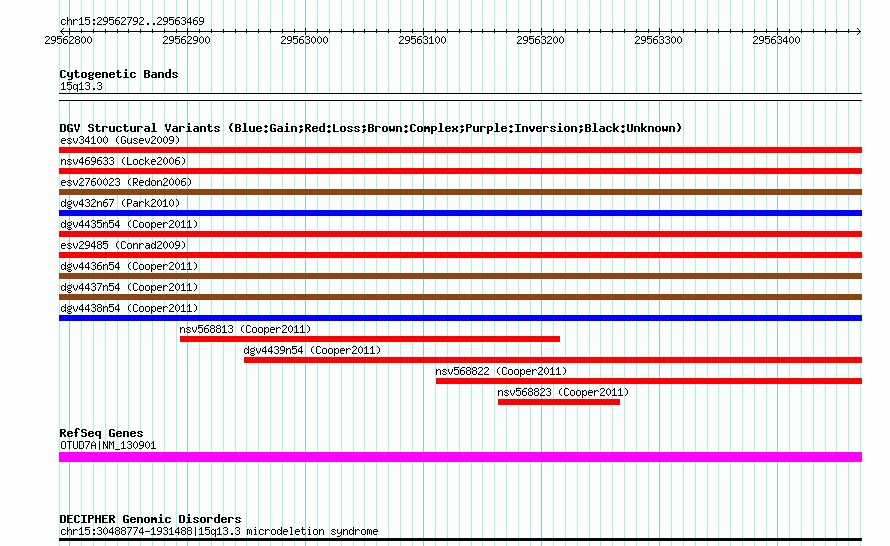Click the 'dgv4437n54 (Cooper2011)' label
The height and width of the screenshot is (546, 890).
(x=129, y=287)
